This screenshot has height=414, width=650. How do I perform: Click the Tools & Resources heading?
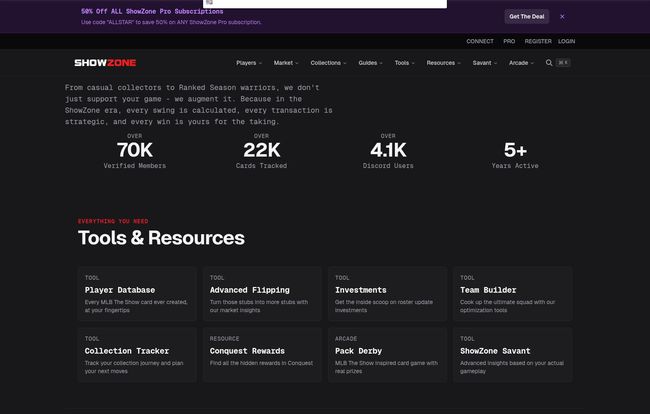161,238
